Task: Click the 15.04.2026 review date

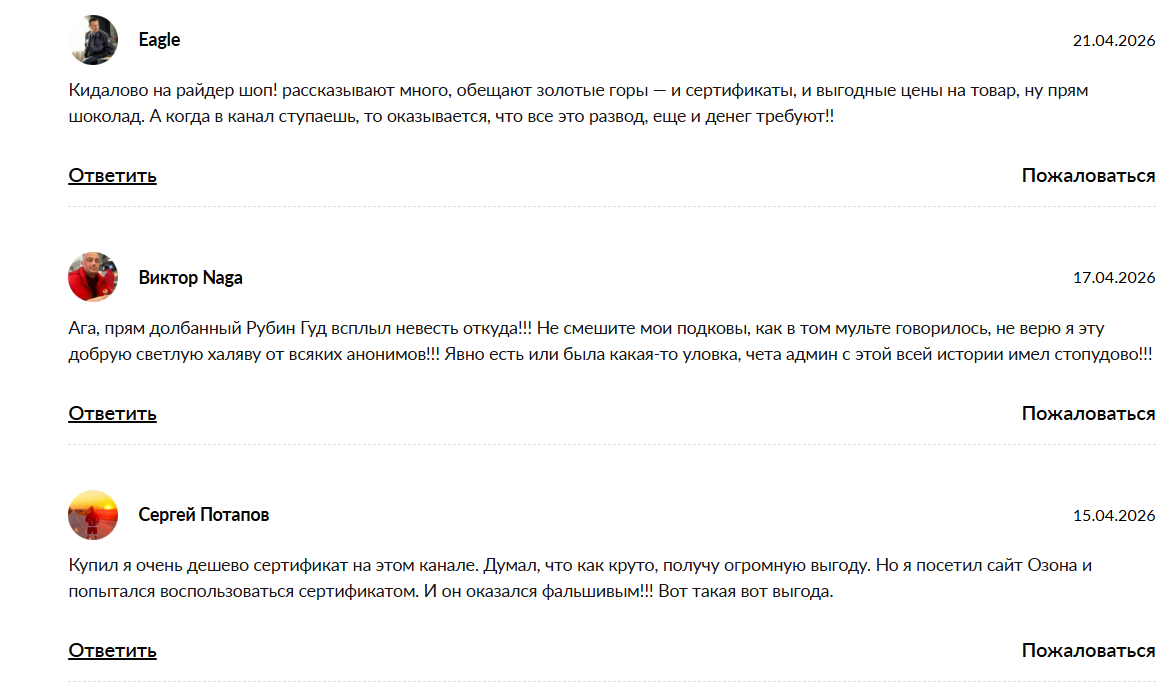Action: point(1114,516)
